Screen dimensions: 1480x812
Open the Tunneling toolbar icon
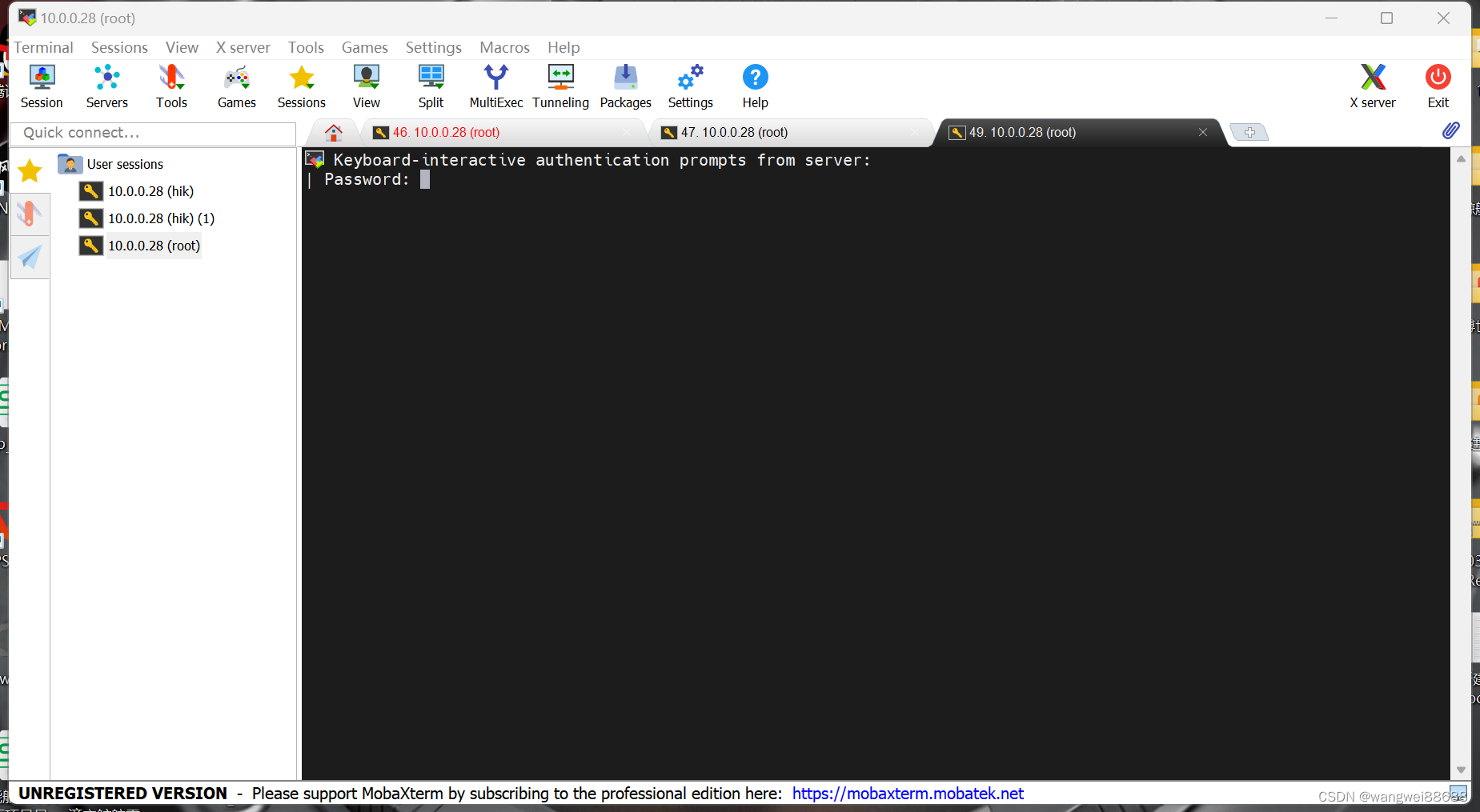pyautogui.click(x=560, y=86)
